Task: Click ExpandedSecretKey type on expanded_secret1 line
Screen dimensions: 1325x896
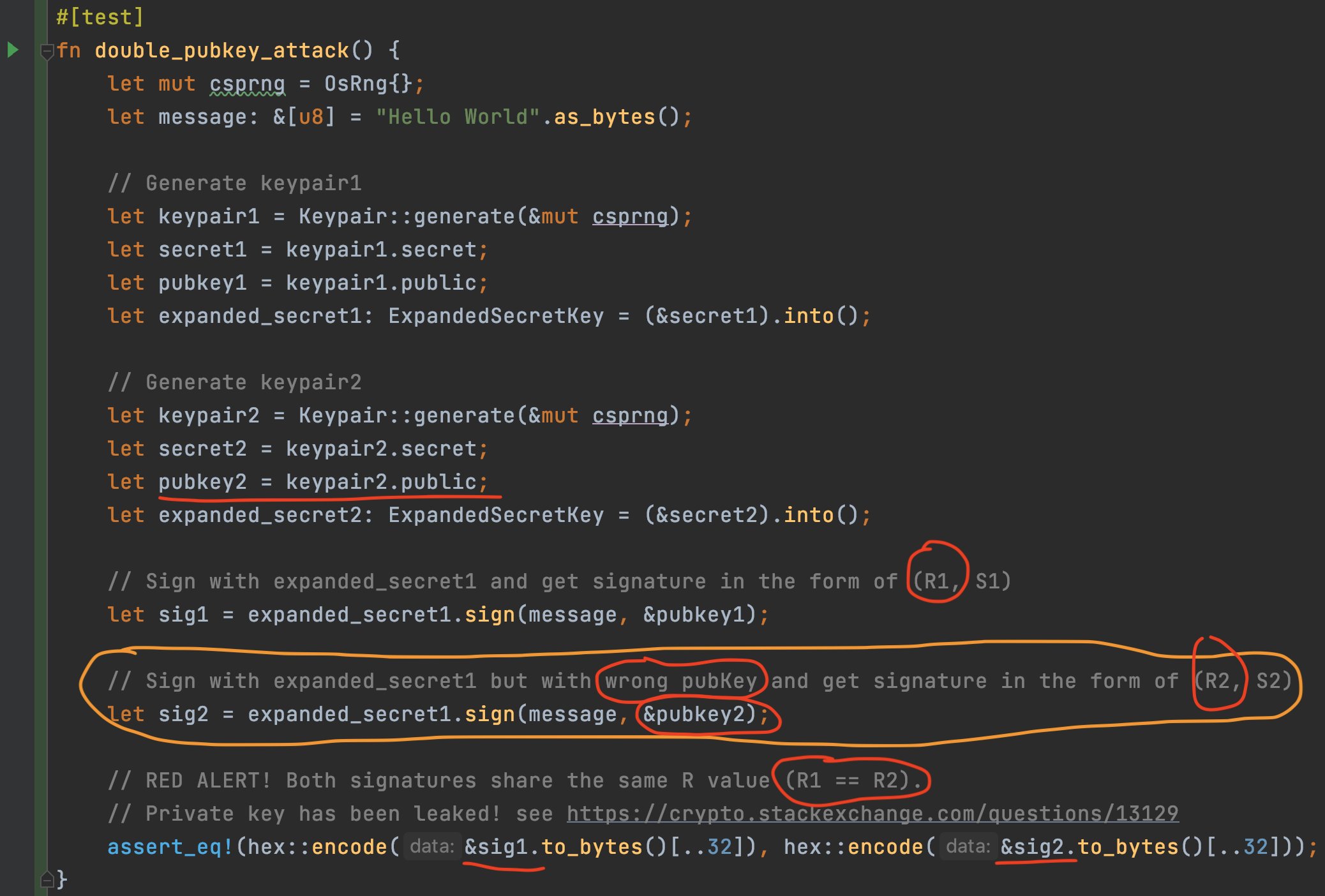Action: (495, 316)
